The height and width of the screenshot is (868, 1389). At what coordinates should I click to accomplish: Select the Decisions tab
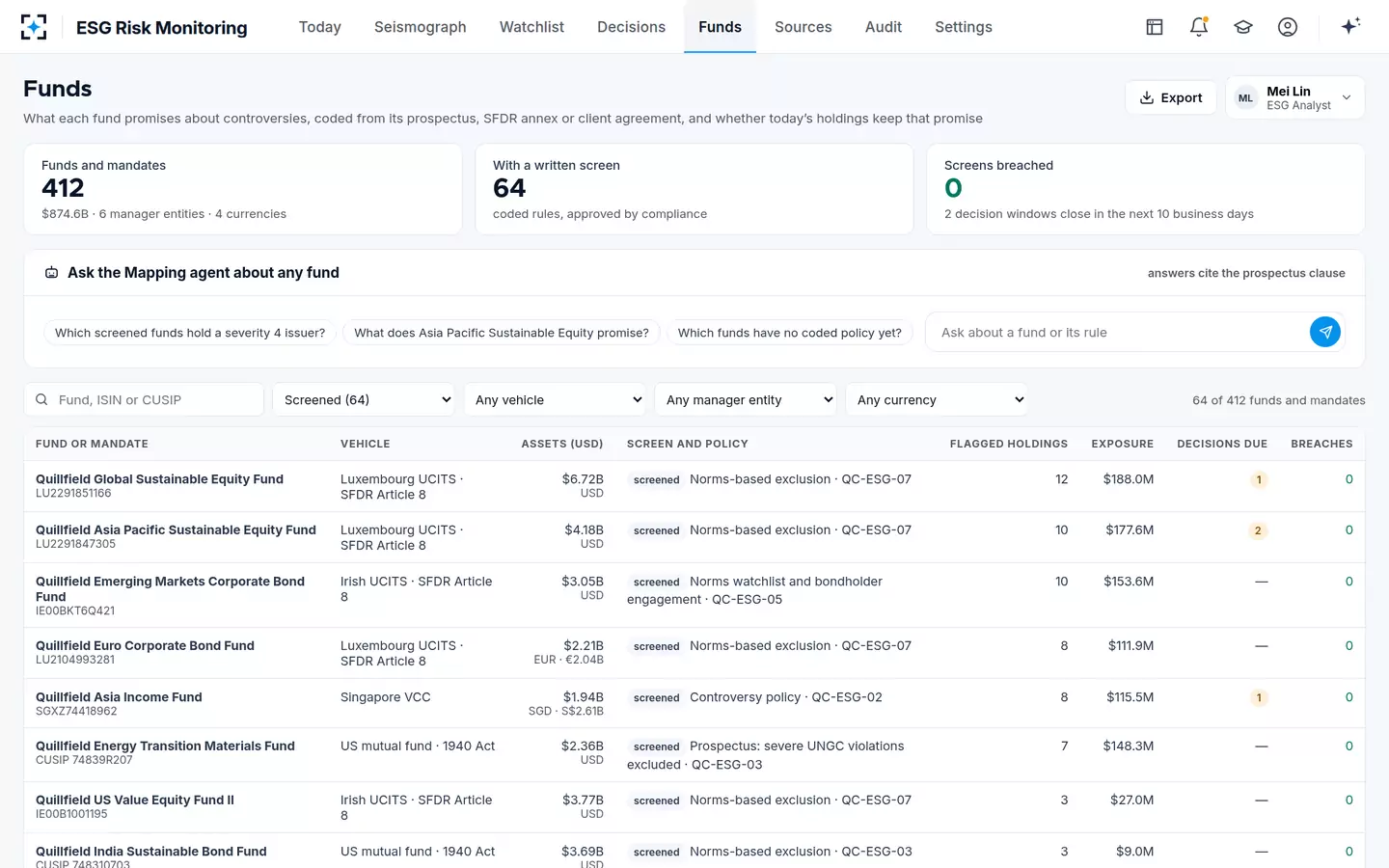(631, 27)
